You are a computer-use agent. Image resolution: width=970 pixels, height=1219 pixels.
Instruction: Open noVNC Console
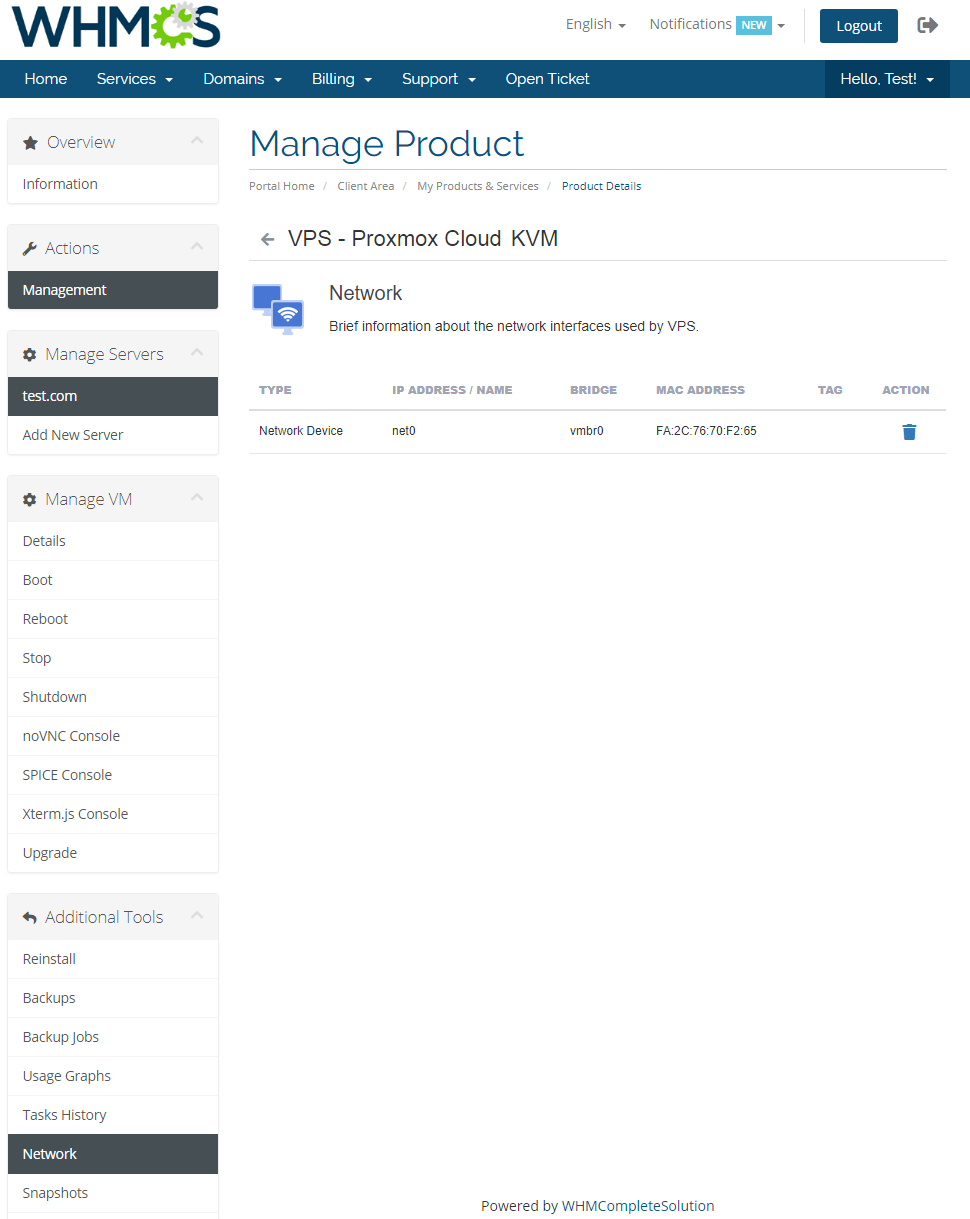click(x=113, y=736)
